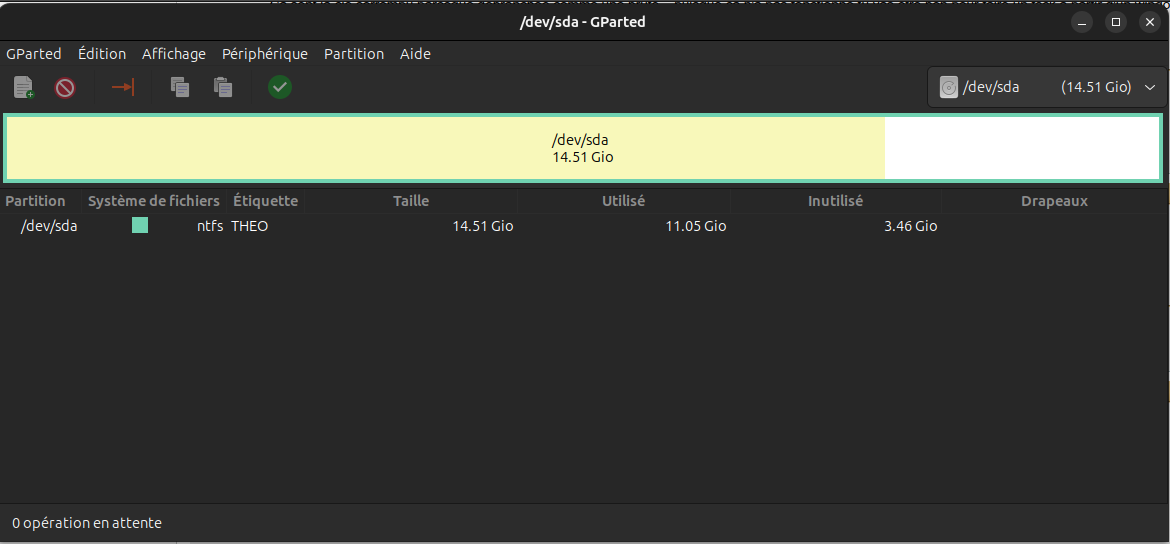Open the Aide menu
This screenshot has width=1170, height=544.
tap(415, 54)
